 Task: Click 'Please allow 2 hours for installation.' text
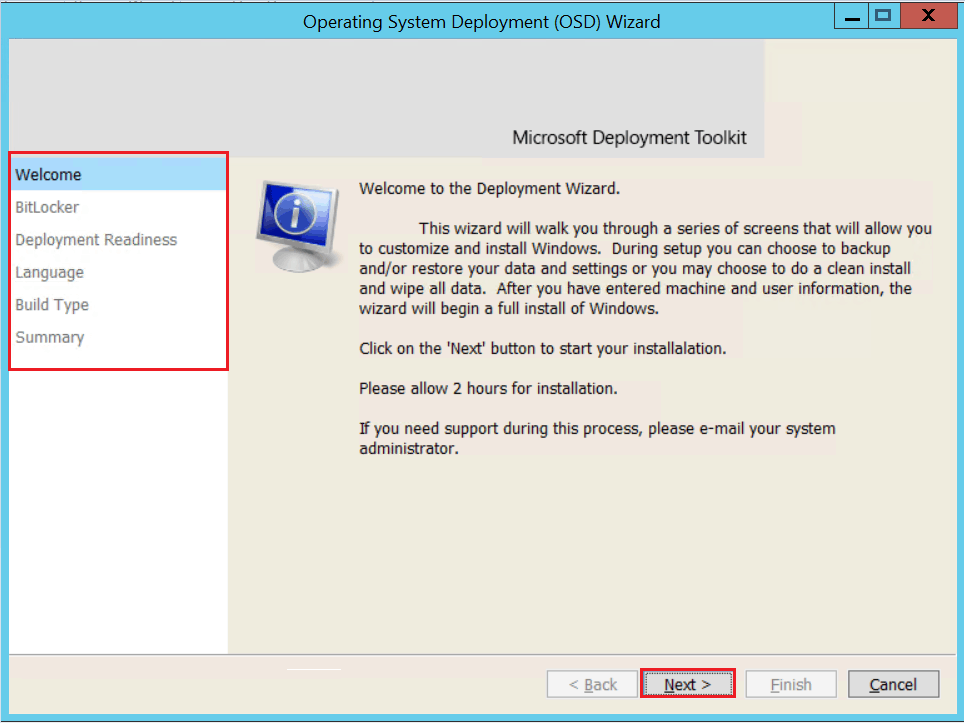click(488, 388)
